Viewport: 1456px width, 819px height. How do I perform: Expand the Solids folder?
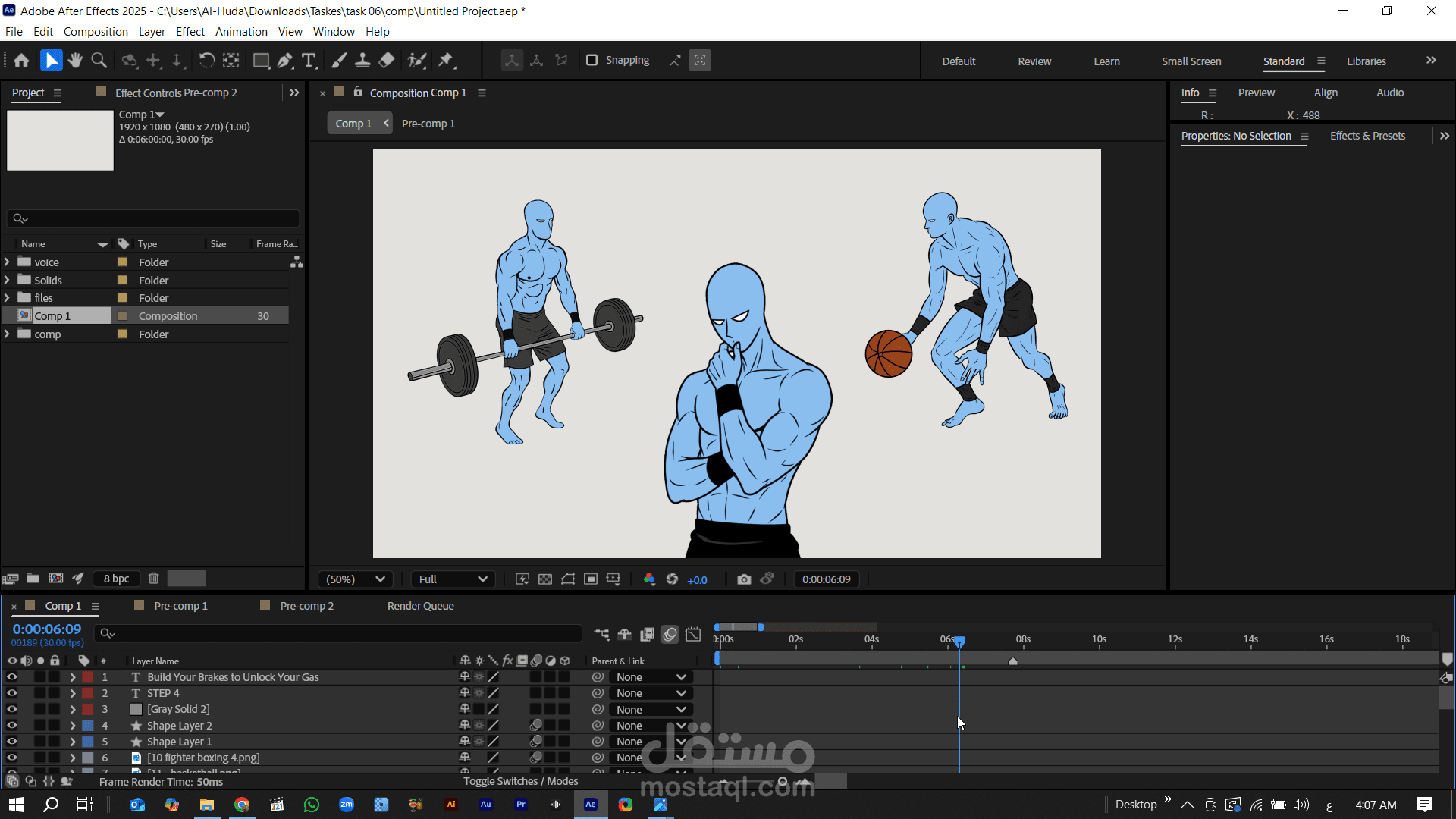coord(7,280)
